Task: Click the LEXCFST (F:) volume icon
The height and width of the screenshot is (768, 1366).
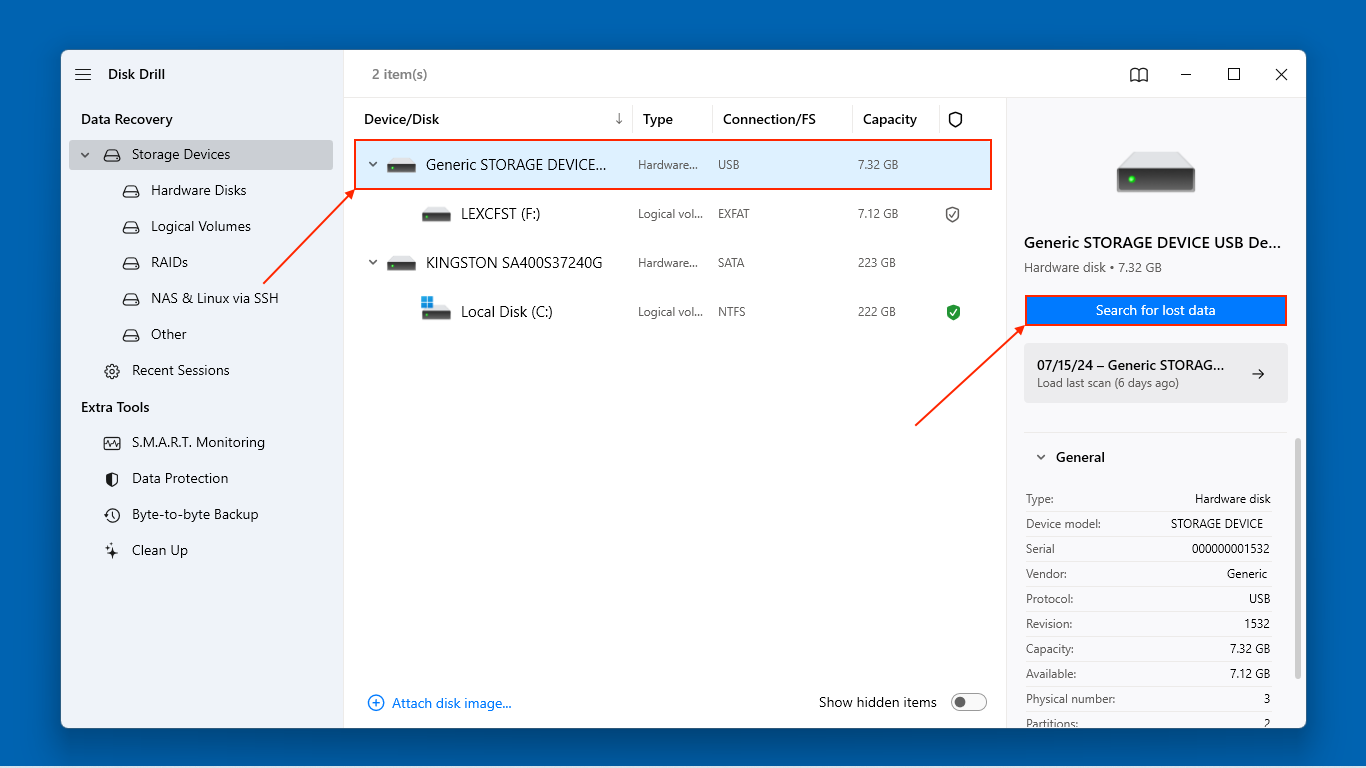Action: point(436,214)
